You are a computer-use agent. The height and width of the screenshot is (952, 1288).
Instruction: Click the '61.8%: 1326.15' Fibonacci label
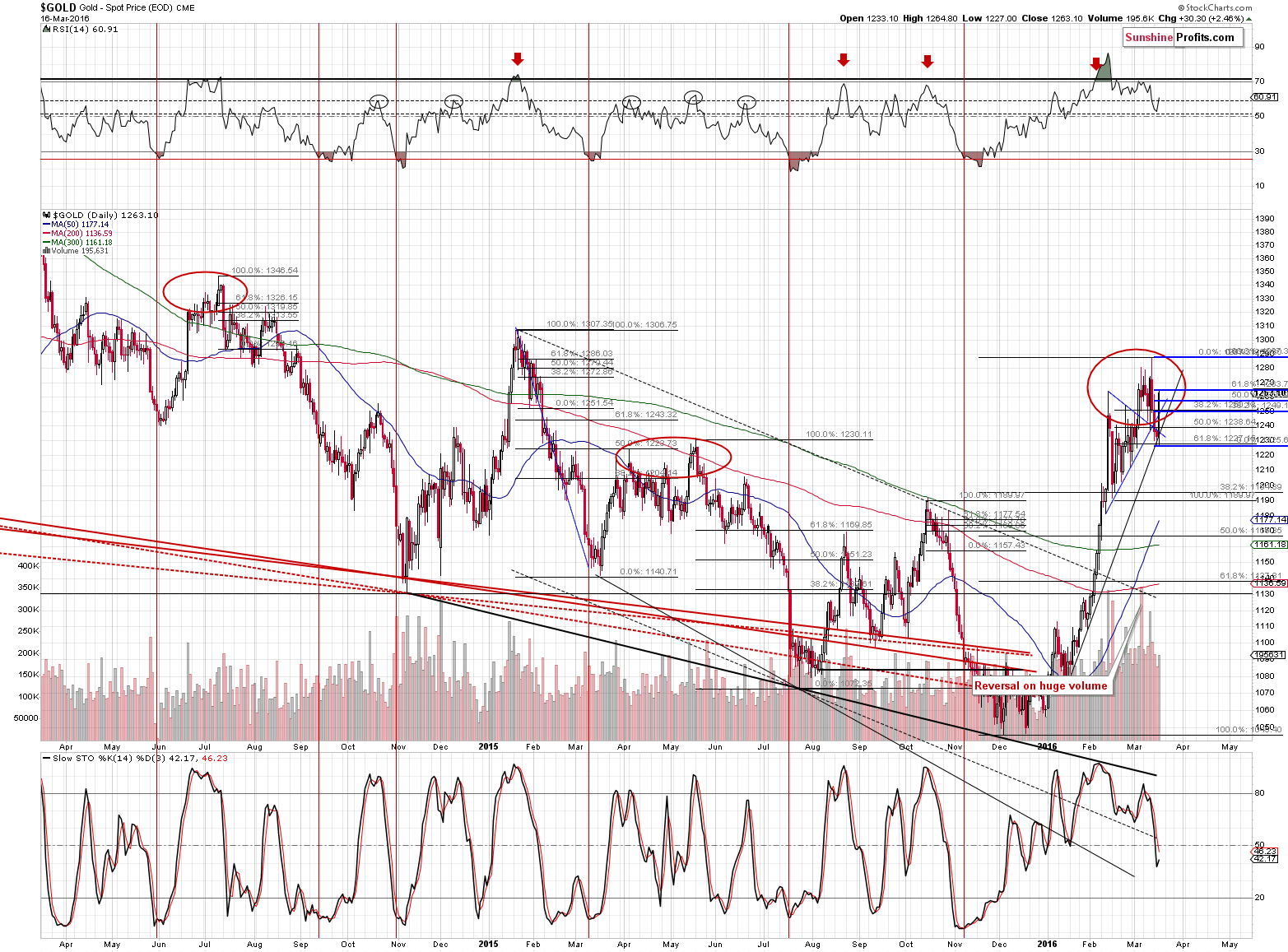pyautogui.click(x=267, y=297)
